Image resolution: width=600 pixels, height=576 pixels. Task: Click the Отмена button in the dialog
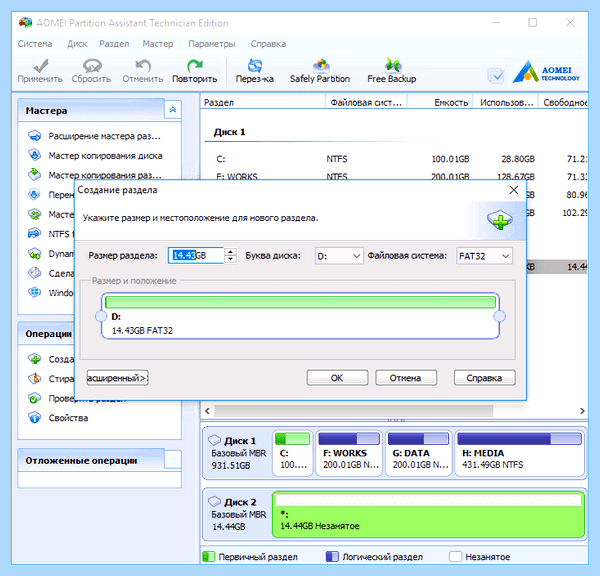tap(406, 378)
